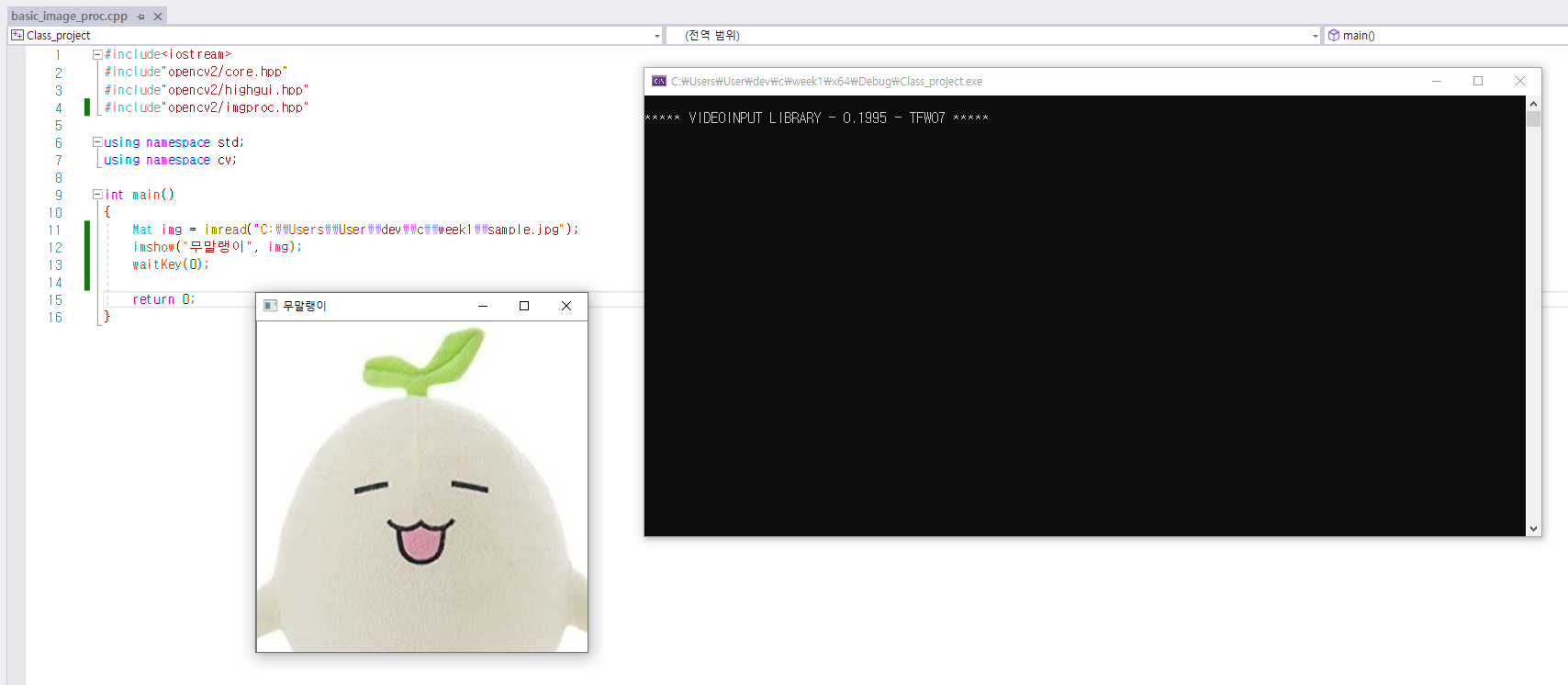Click line number 8 in the gutter

59,177
